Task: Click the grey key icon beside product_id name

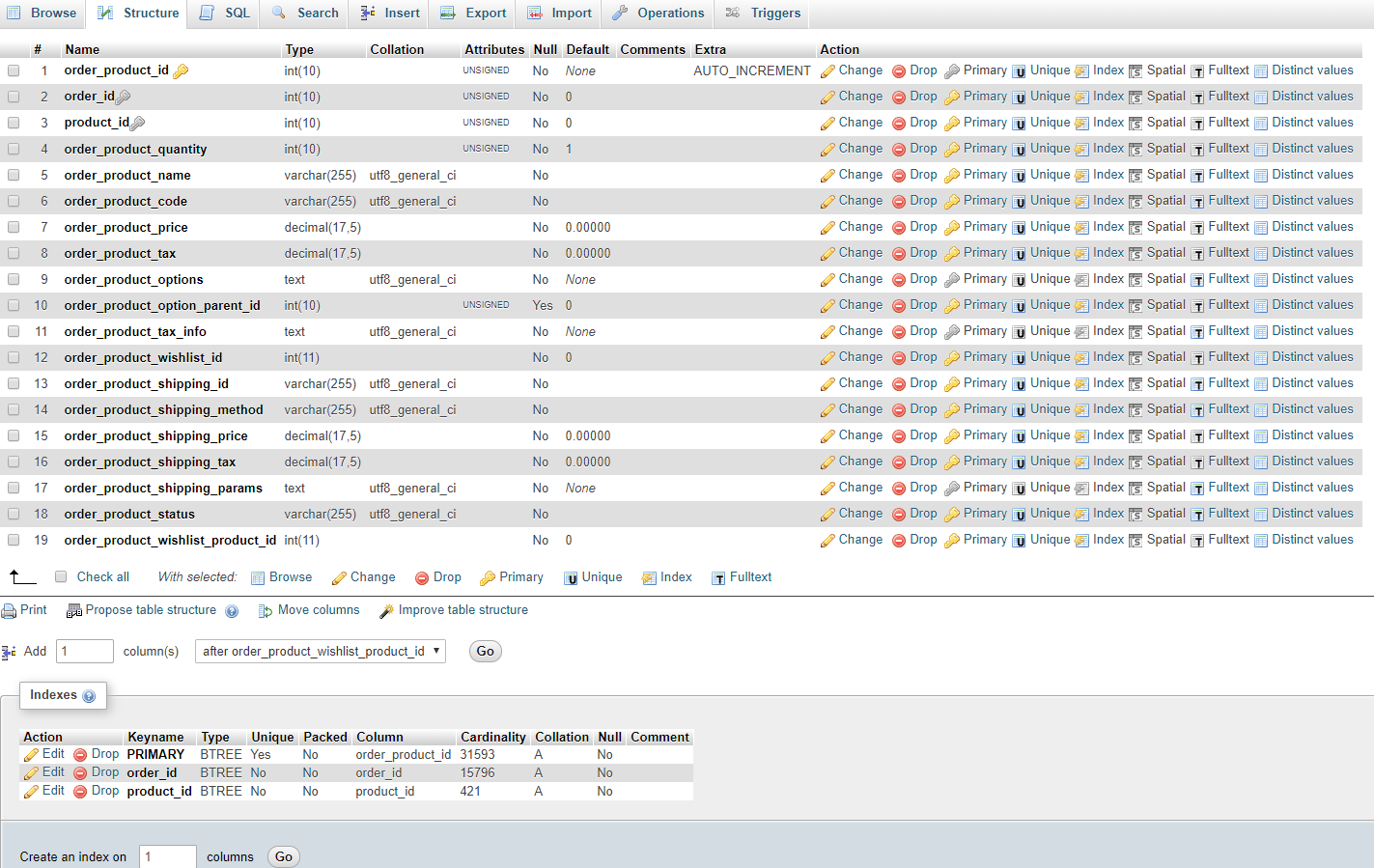Action: pos(137,123)
